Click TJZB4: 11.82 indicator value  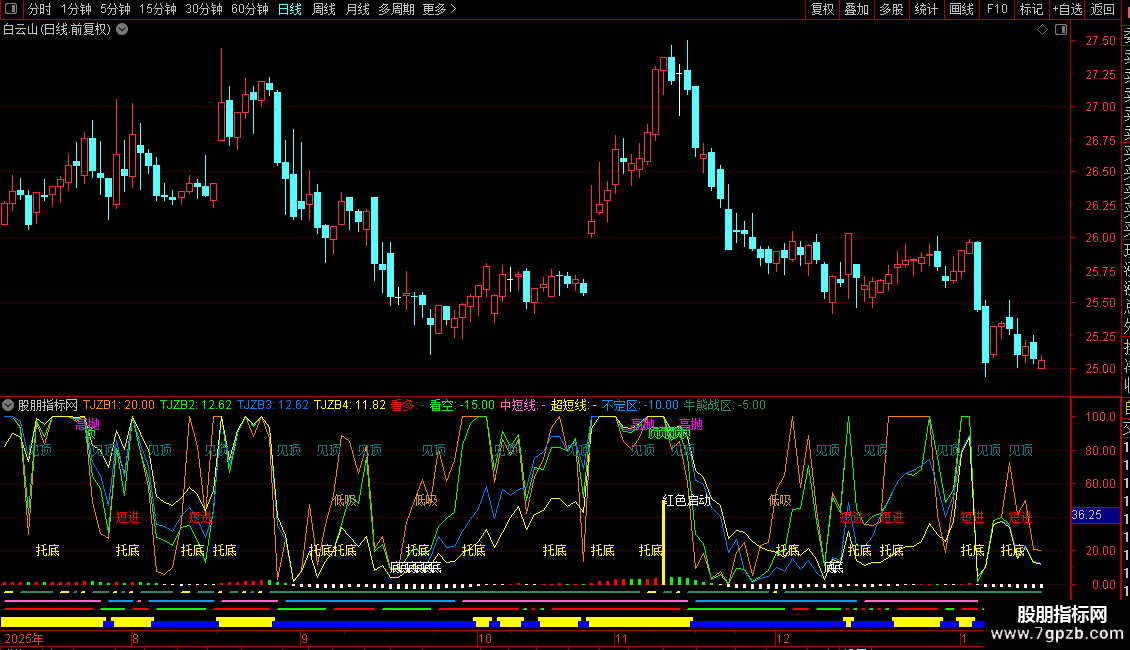click(x=350, y=405)
